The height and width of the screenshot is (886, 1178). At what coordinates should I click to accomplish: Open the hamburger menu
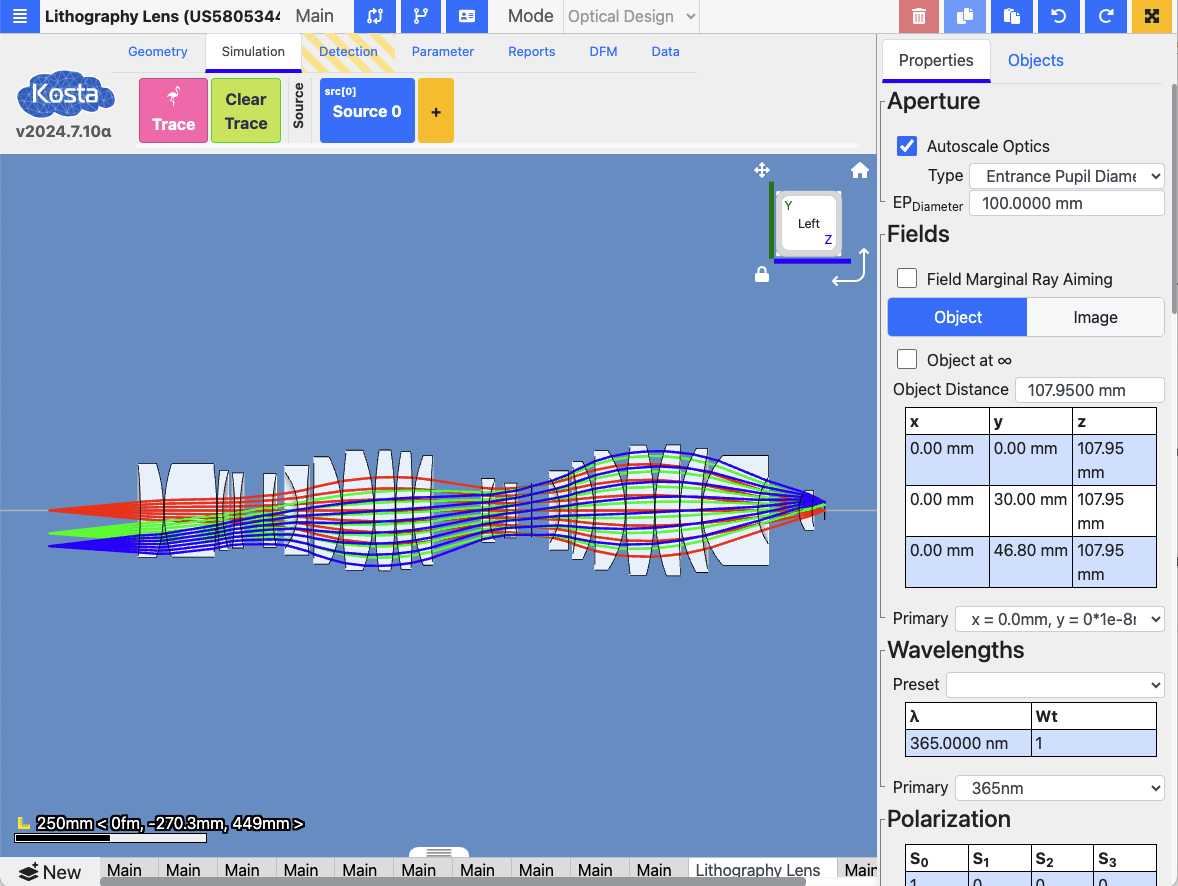coord(19,16)
